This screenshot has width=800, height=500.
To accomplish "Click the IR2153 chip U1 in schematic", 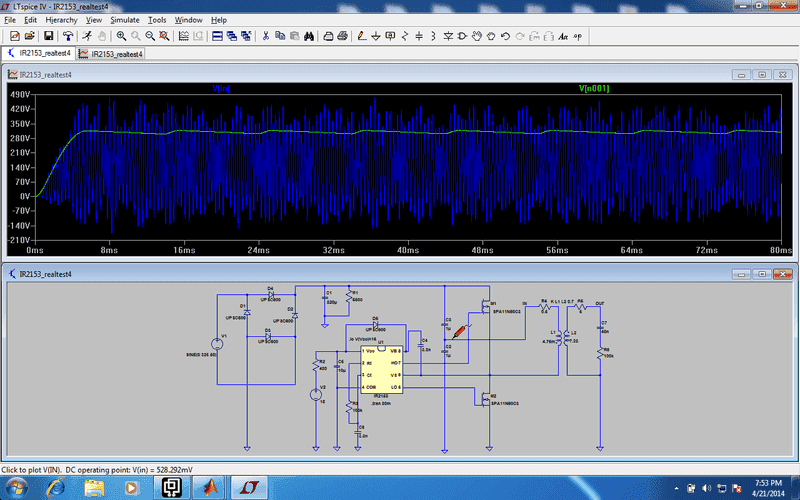I will pos(381,369).
